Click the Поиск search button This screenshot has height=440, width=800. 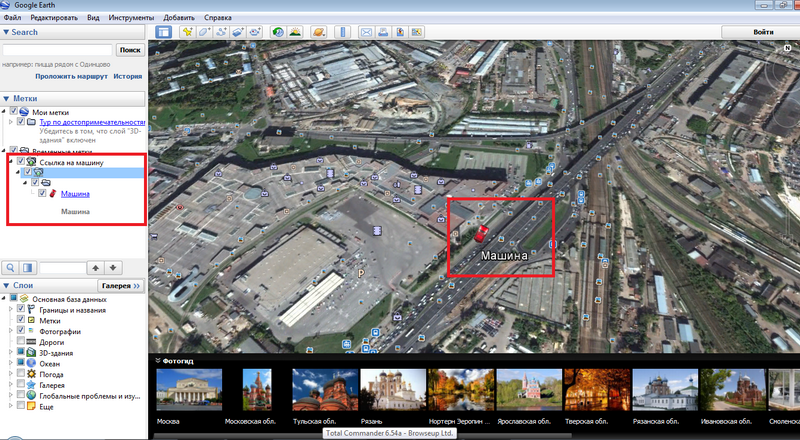(130, 49)
